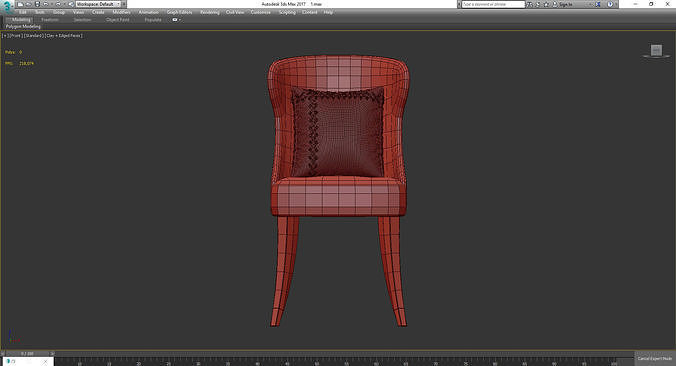Select the Object Paint ribbon tab
The image size is (676, 366).
coord(117,20)
